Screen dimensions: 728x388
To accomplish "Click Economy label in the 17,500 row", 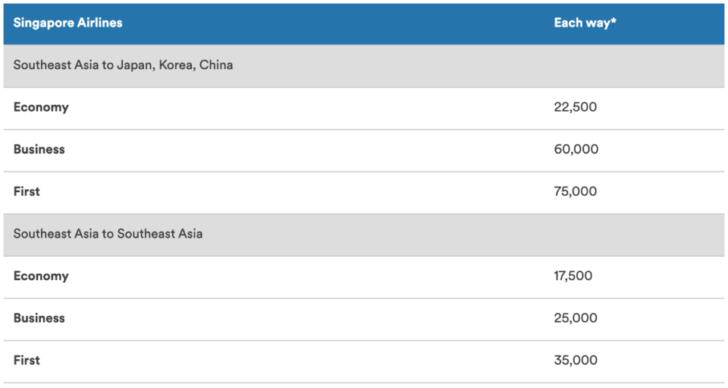I will coord(41,276).
